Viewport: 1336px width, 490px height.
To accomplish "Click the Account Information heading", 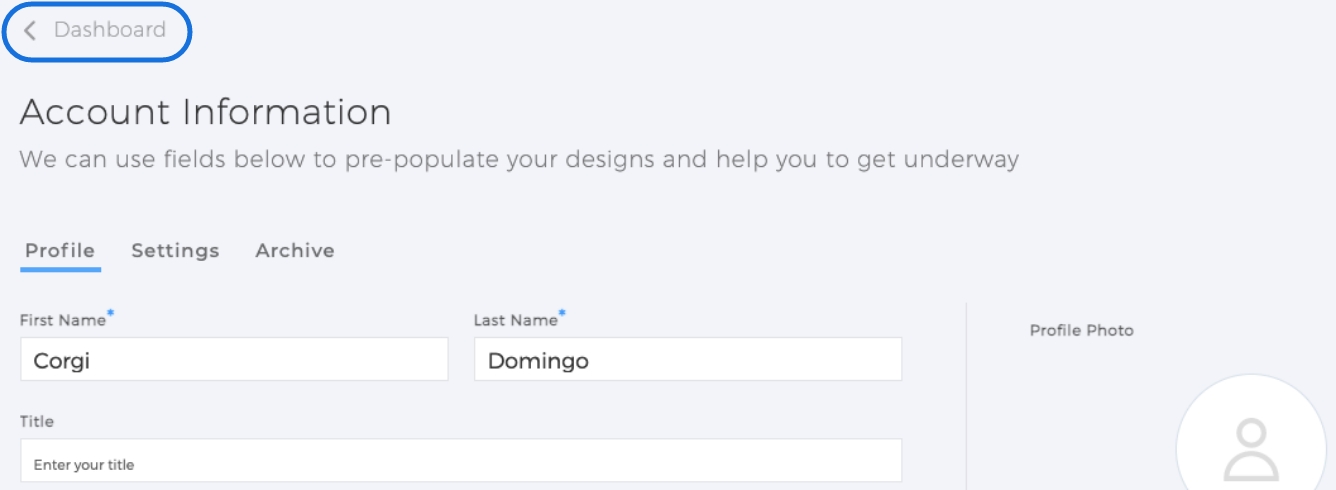I will coord(205,112).
